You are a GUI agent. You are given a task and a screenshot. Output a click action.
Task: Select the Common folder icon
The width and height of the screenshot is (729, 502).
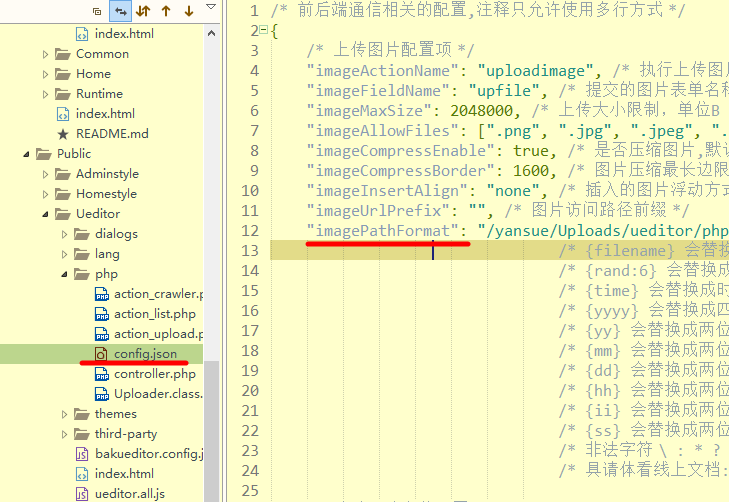(62, 54)
